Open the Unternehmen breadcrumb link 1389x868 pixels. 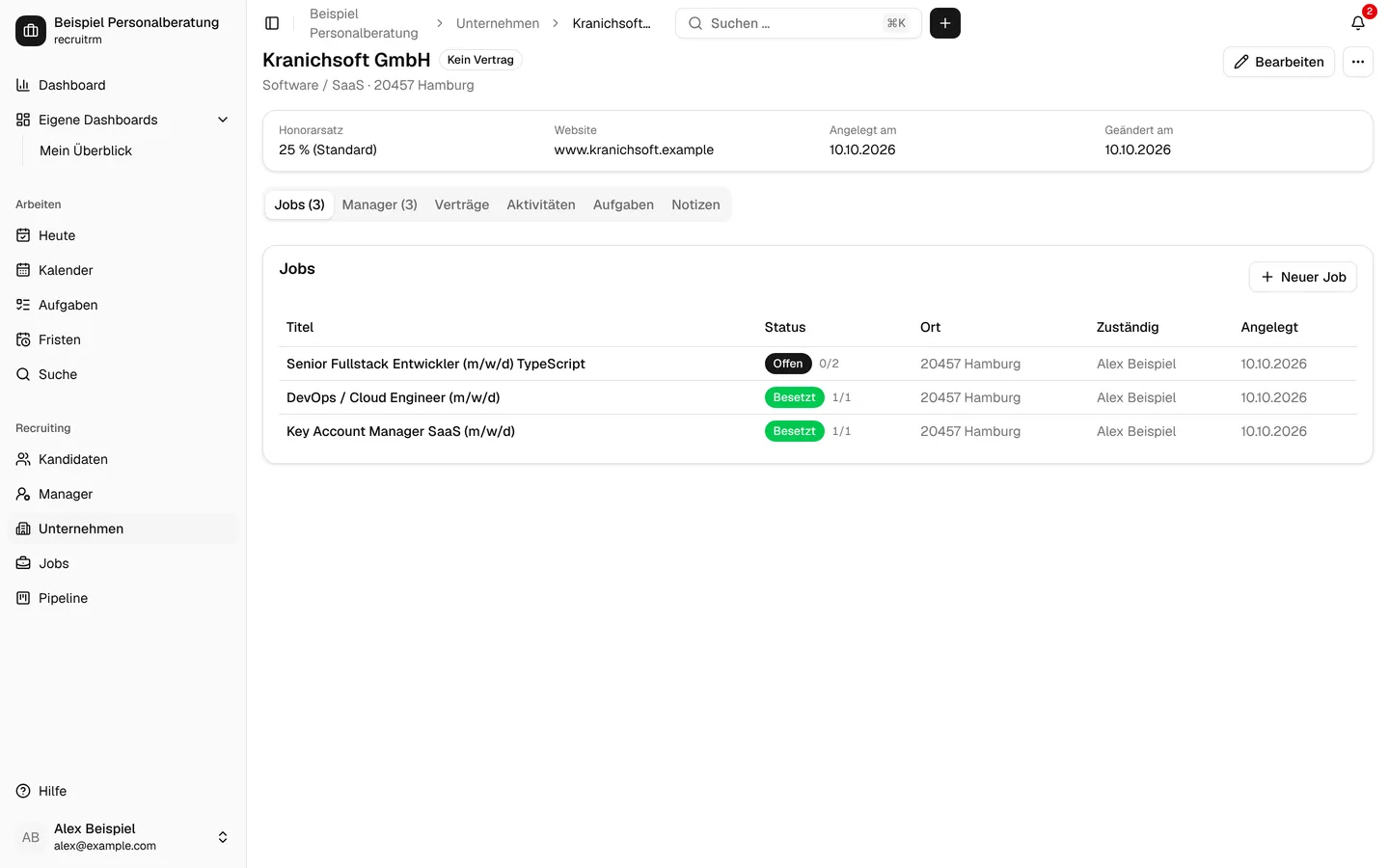pyautogui.click(x=498, y=23)
